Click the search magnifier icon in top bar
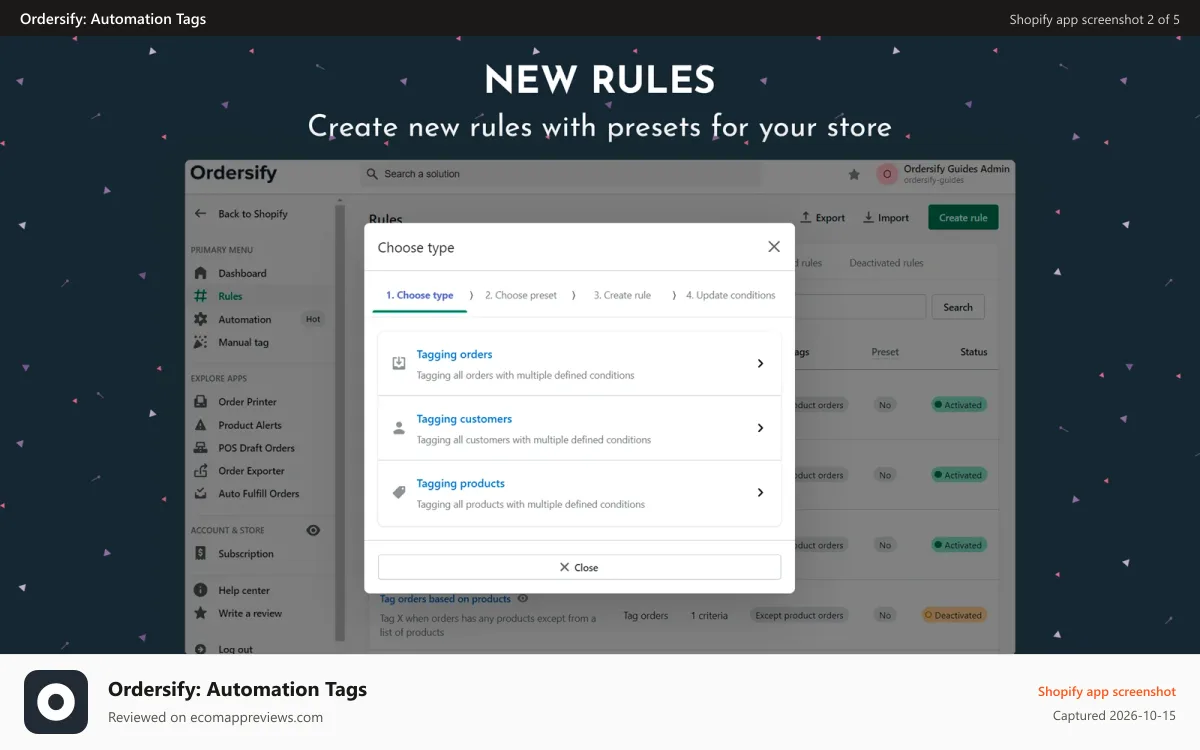Image resolution: width=1200 pixels, height=750 pixels. (x=373, y=174)
